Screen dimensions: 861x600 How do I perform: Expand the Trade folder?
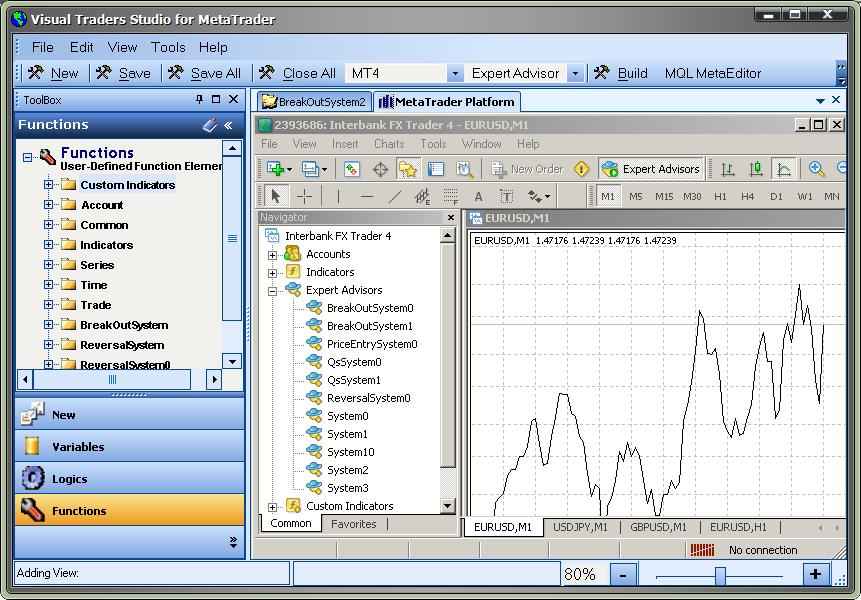click(x=48, y=305)
